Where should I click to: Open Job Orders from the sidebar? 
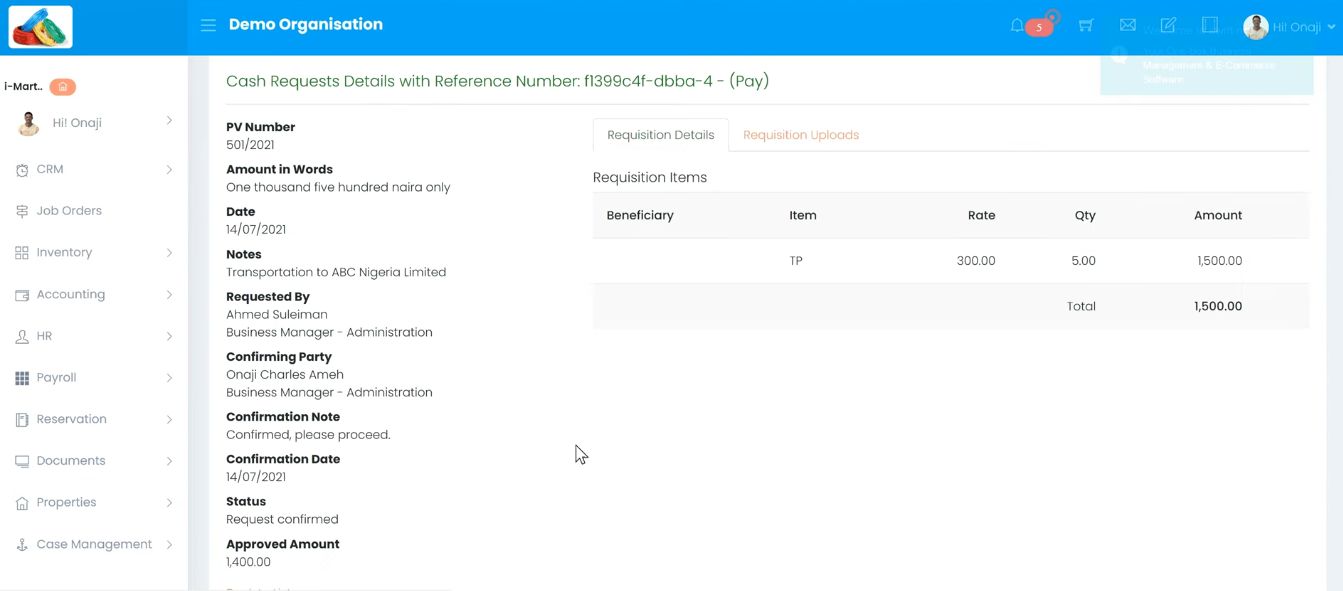point(69,211)
